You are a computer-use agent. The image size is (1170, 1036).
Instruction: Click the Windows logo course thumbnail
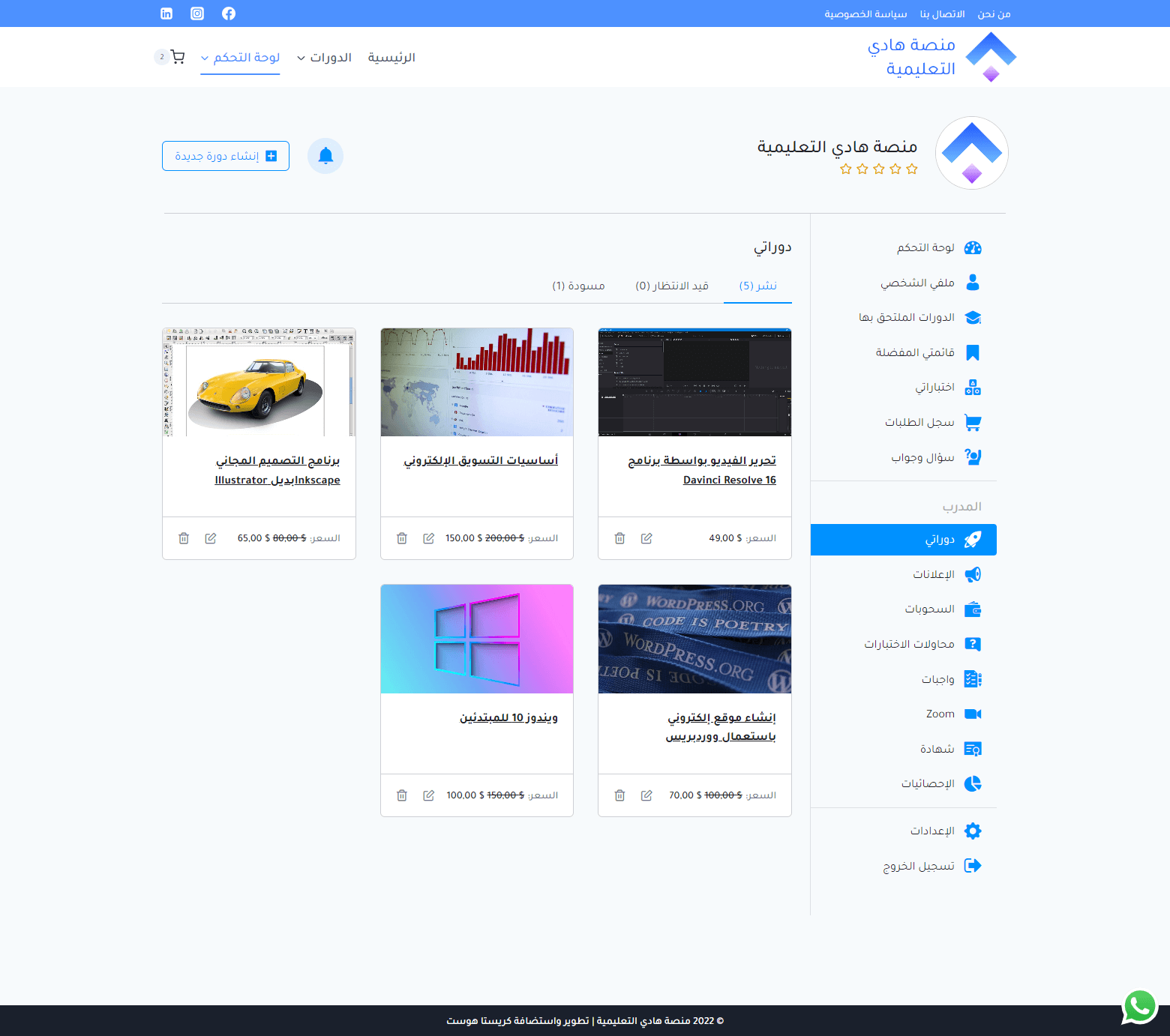[x=477, y=639]
